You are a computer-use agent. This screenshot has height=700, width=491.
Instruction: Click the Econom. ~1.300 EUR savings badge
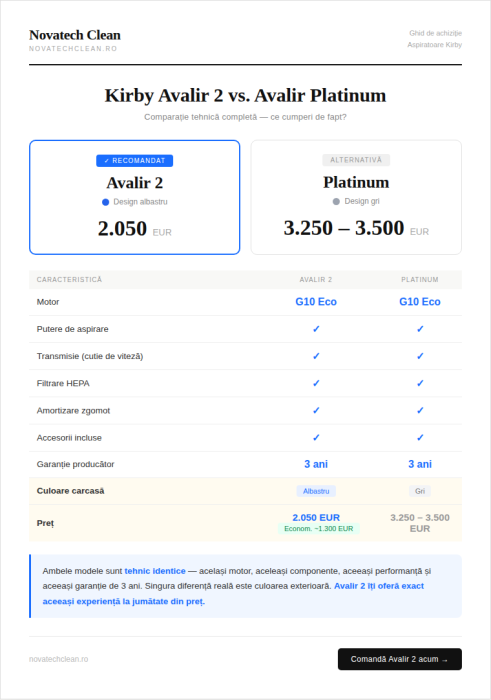(319, 529)
